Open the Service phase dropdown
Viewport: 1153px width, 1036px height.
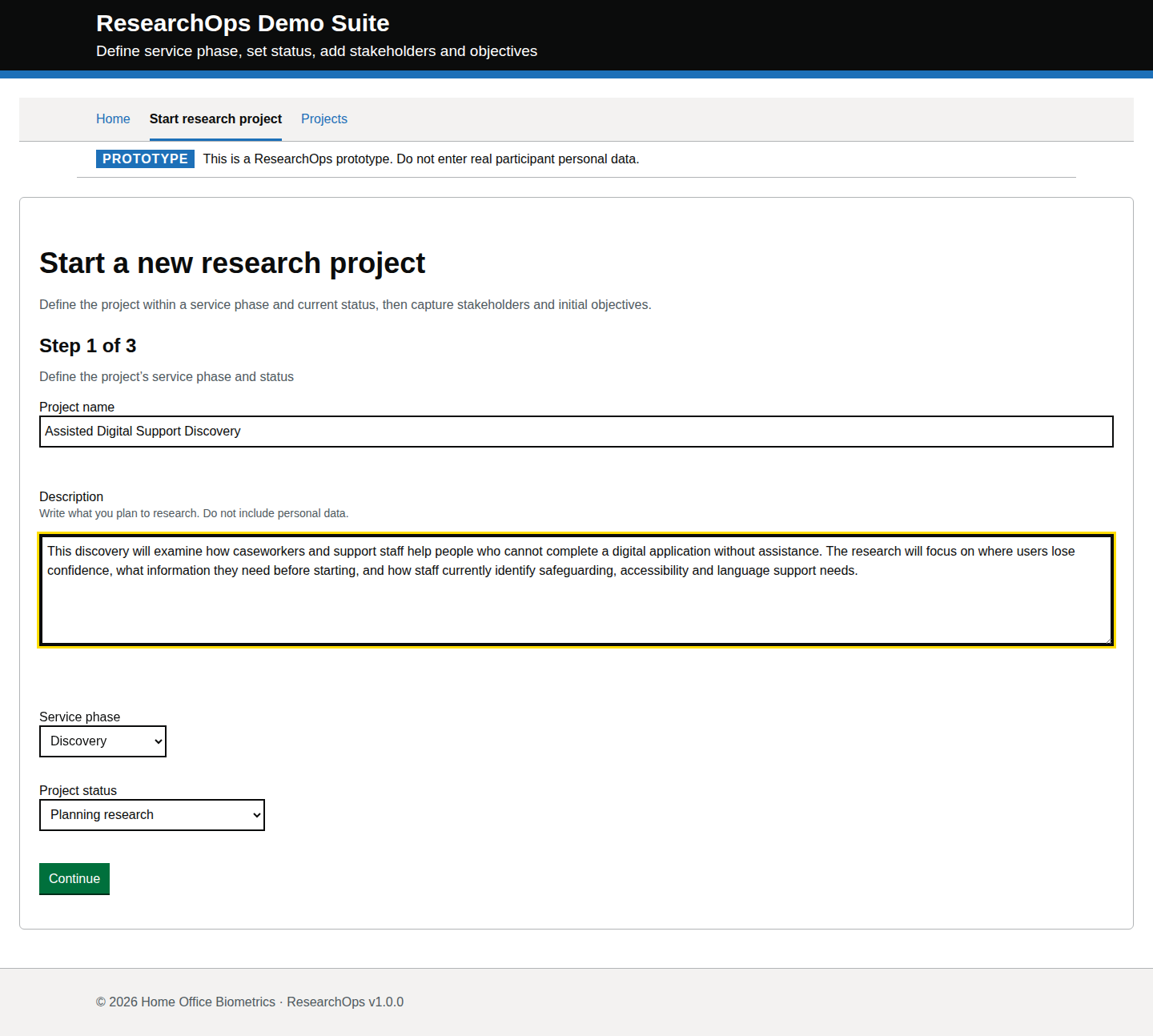[102, 741]
